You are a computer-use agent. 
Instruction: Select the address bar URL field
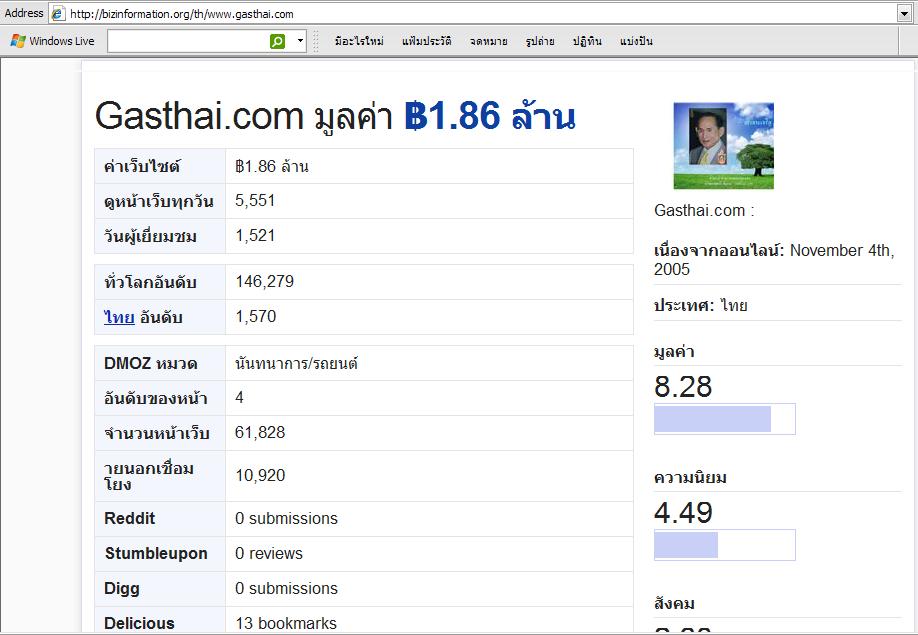coord(480,13)
